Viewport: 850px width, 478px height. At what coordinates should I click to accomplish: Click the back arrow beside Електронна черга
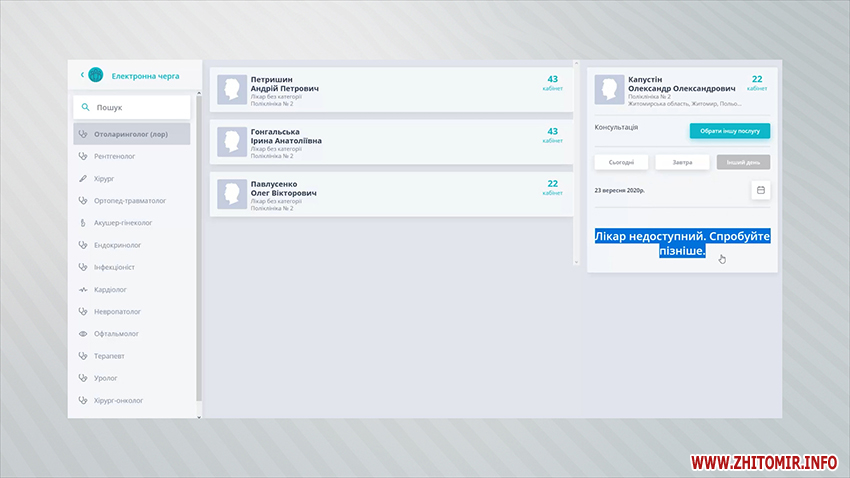pyautogui.click(x=82, y=74)
